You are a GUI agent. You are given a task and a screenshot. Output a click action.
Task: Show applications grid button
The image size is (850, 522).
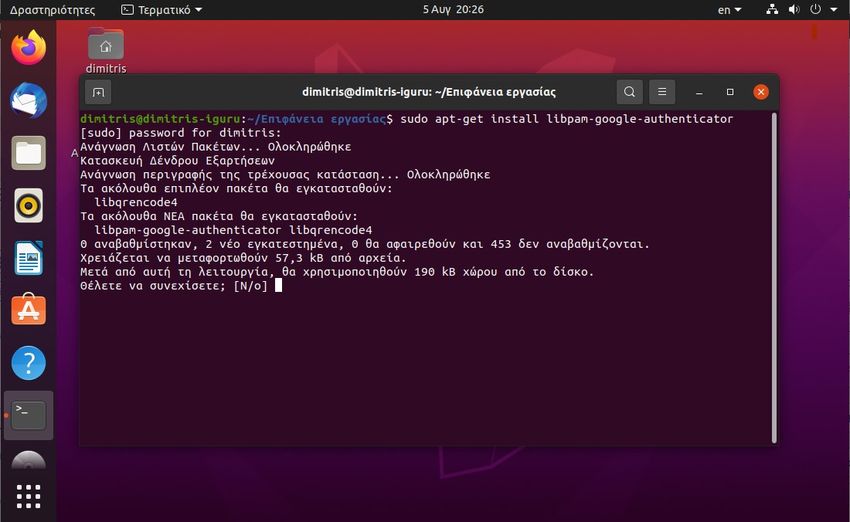click(29, 497)
